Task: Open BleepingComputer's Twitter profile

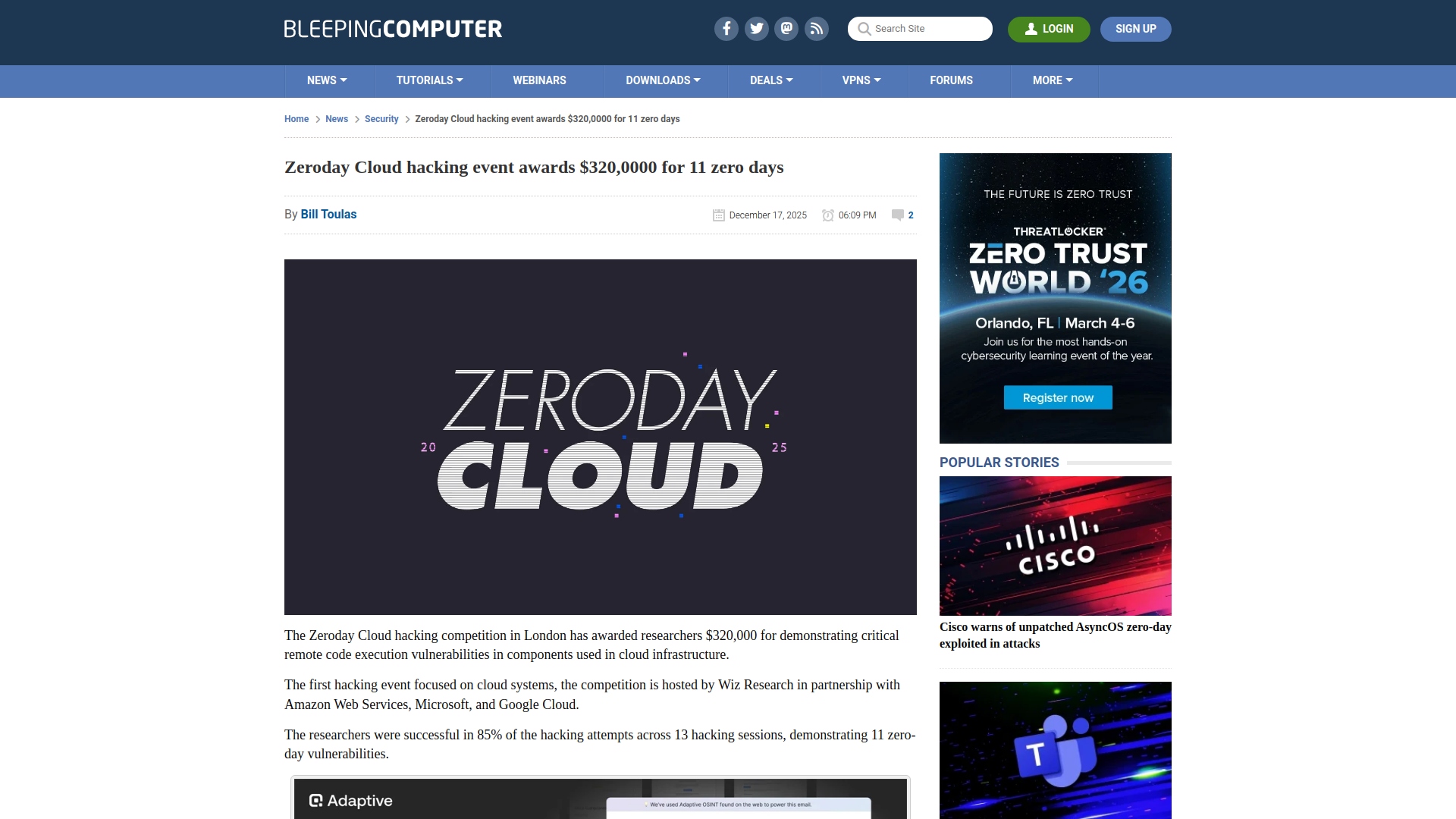Action: click(x=756, y=29)
